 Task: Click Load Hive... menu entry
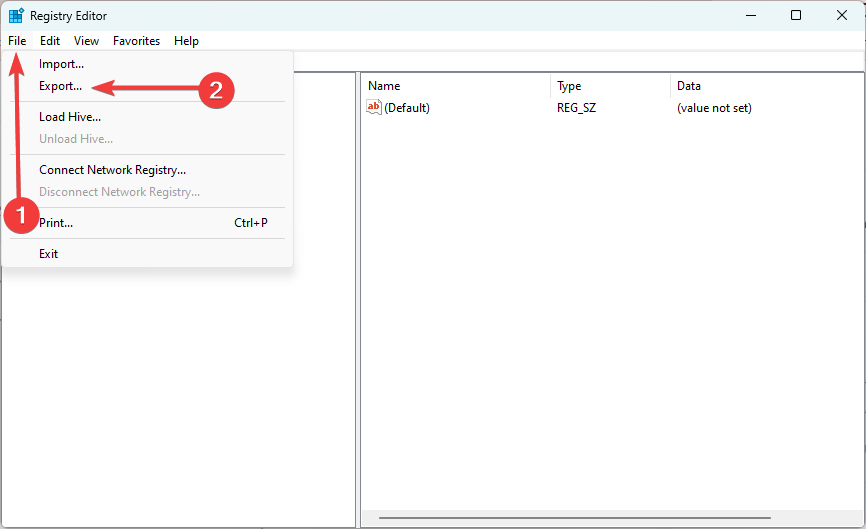click(69, 117)
